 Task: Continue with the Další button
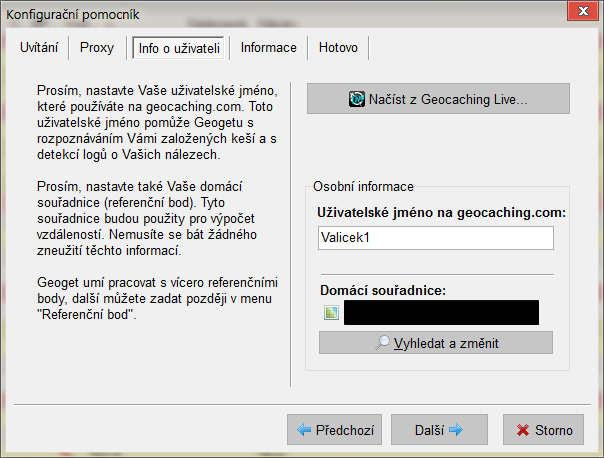pos(439,429)
